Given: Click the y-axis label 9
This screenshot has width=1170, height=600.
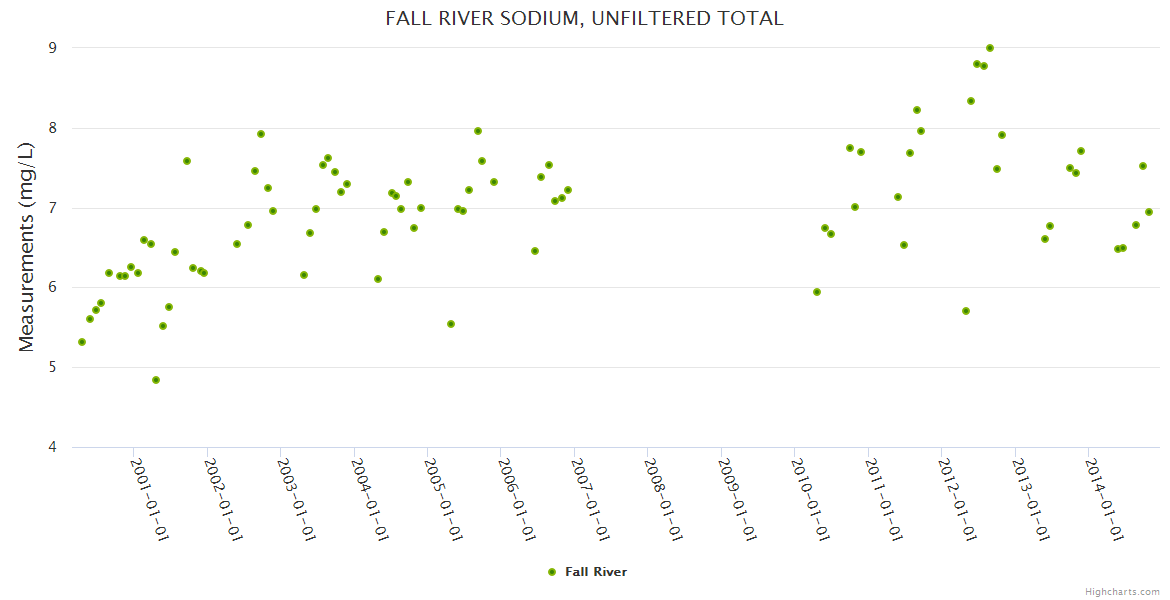Looking at the screenshot, I should [x=52, y=48].
